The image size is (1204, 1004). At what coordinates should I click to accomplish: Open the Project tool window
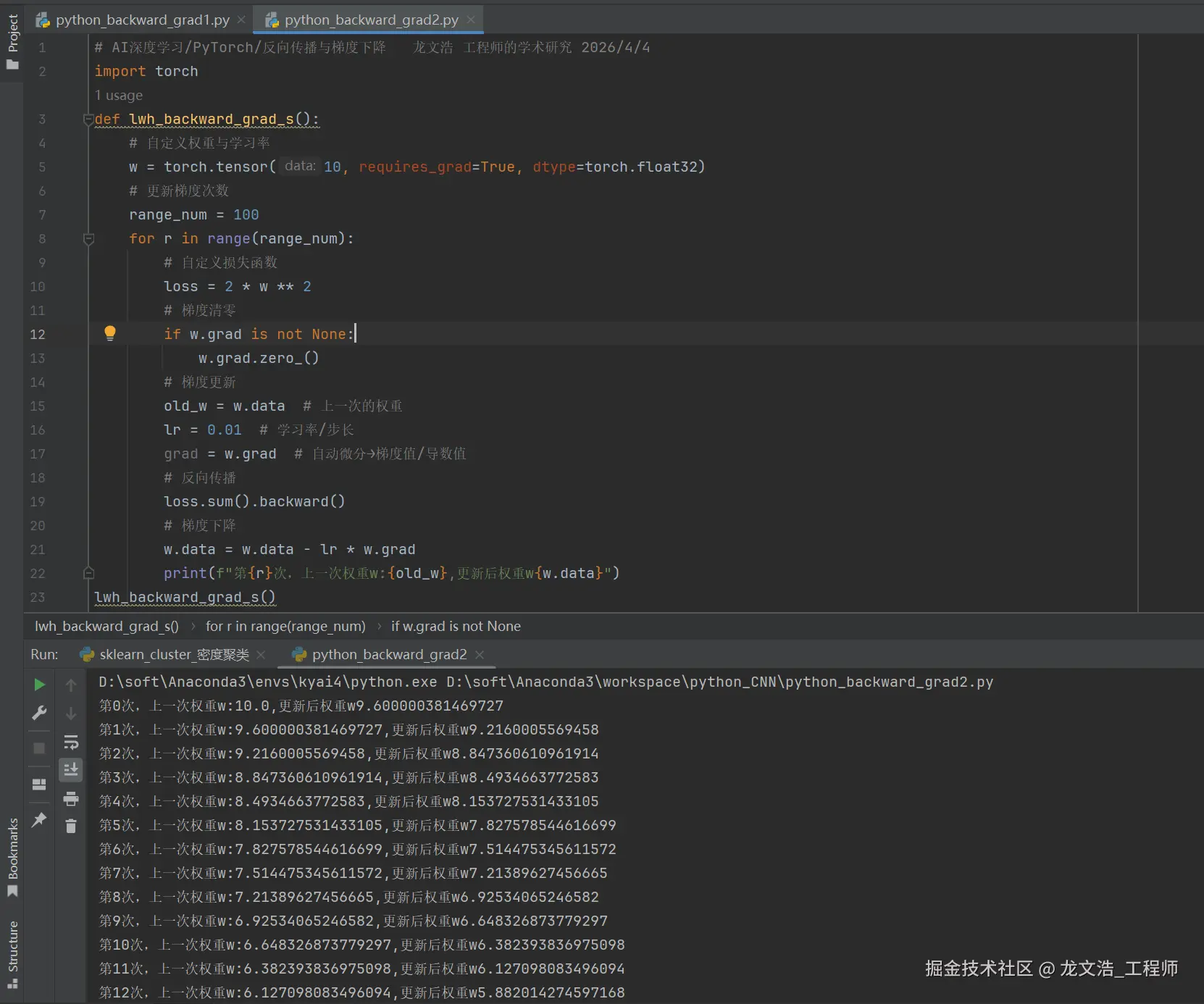[12, 41]
